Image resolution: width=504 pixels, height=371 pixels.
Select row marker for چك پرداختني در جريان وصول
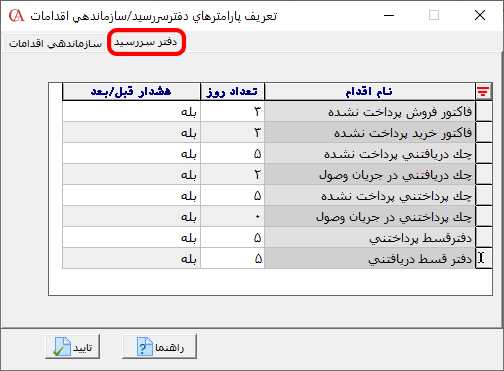484,216
